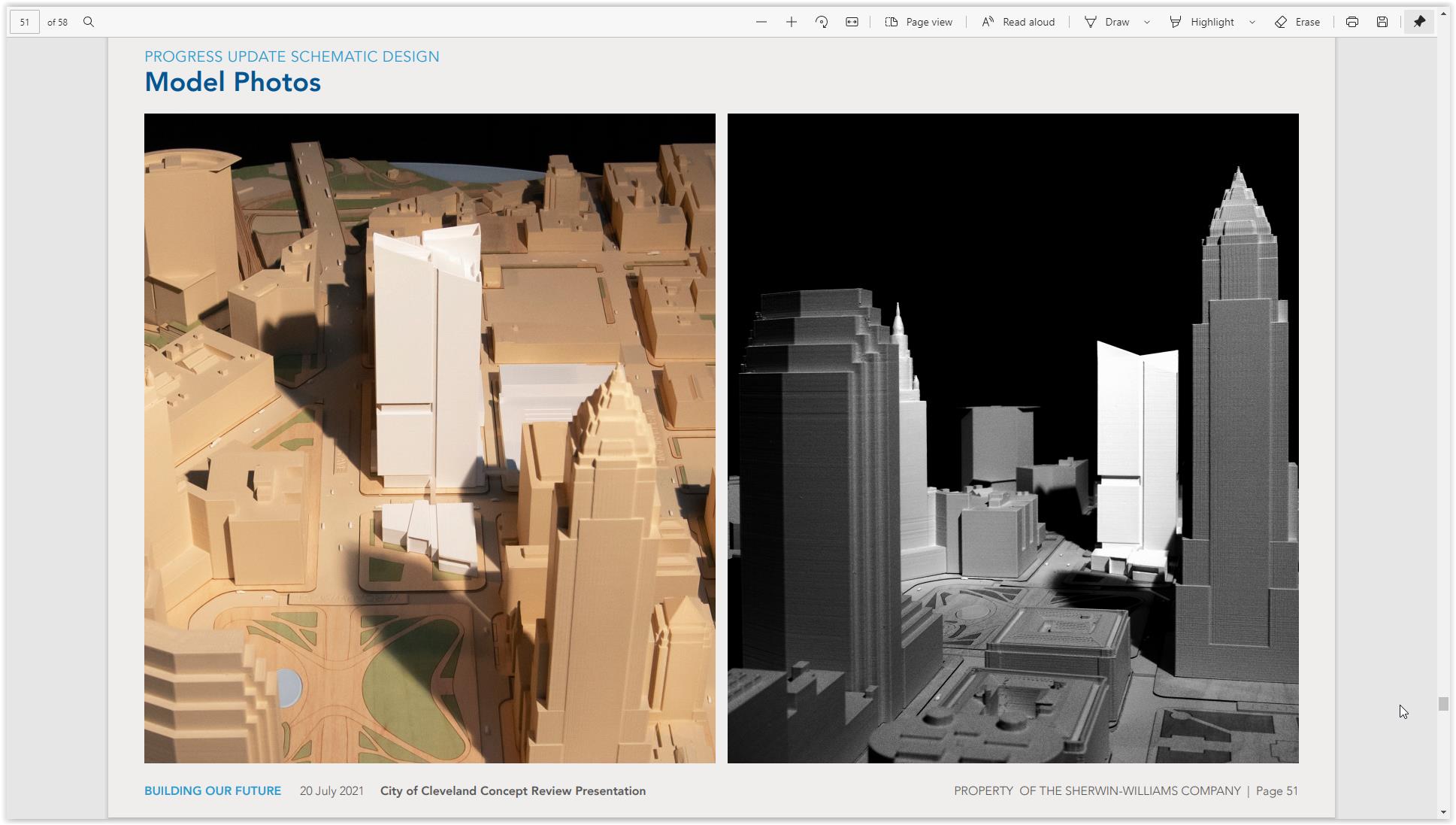
Task: Activate the Draw tool
Action: 1107,22
